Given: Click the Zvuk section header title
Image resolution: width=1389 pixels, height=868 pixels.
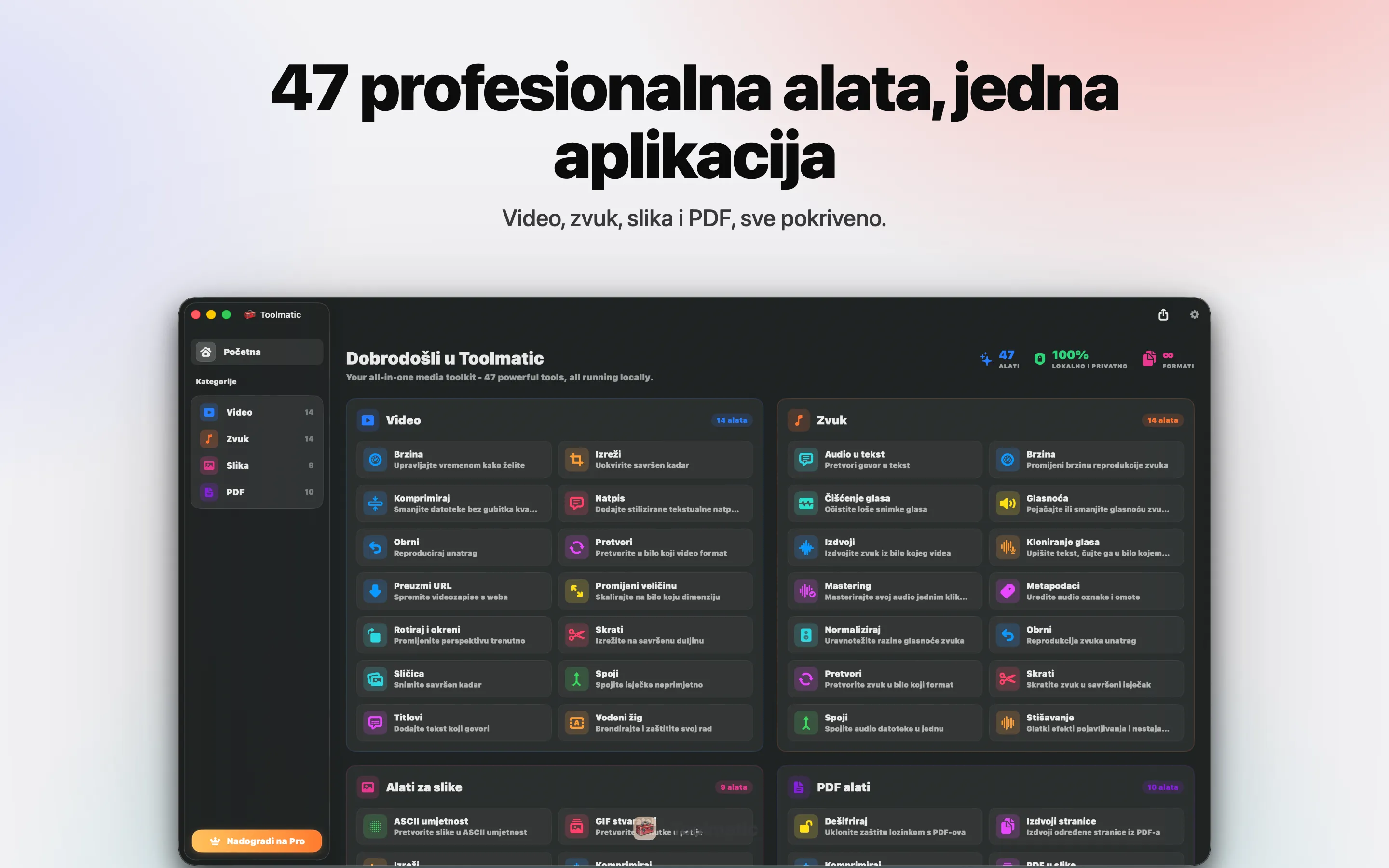Looking at the screenshot, I should (x=831, y=420).
